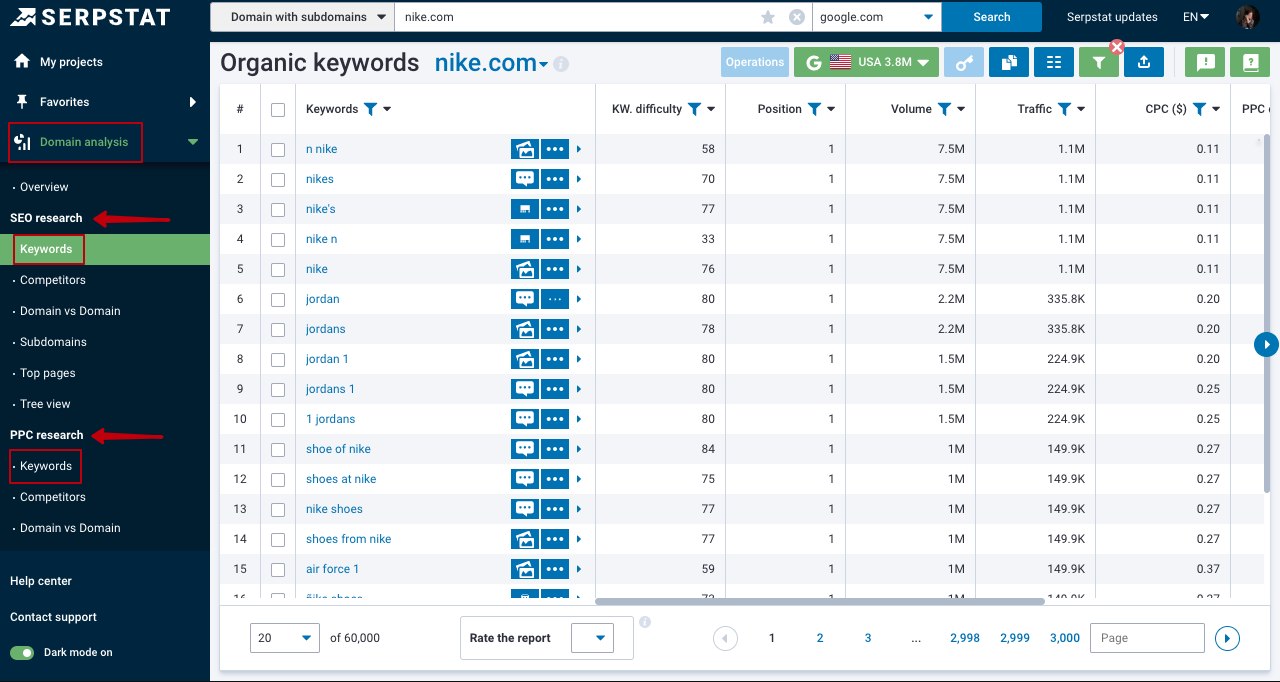Screen dimensions: 1280x682
Task: Click the Operations button
Action: click(755, 62)
